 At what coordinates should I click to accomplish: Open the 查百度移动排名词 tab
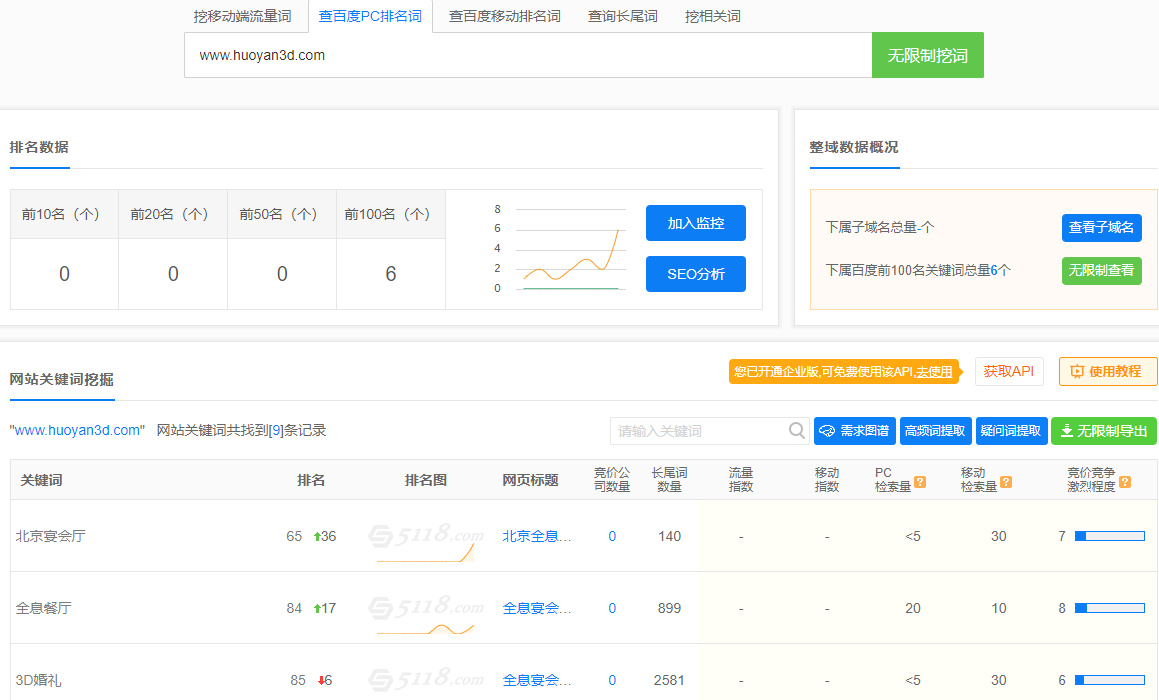505,16
